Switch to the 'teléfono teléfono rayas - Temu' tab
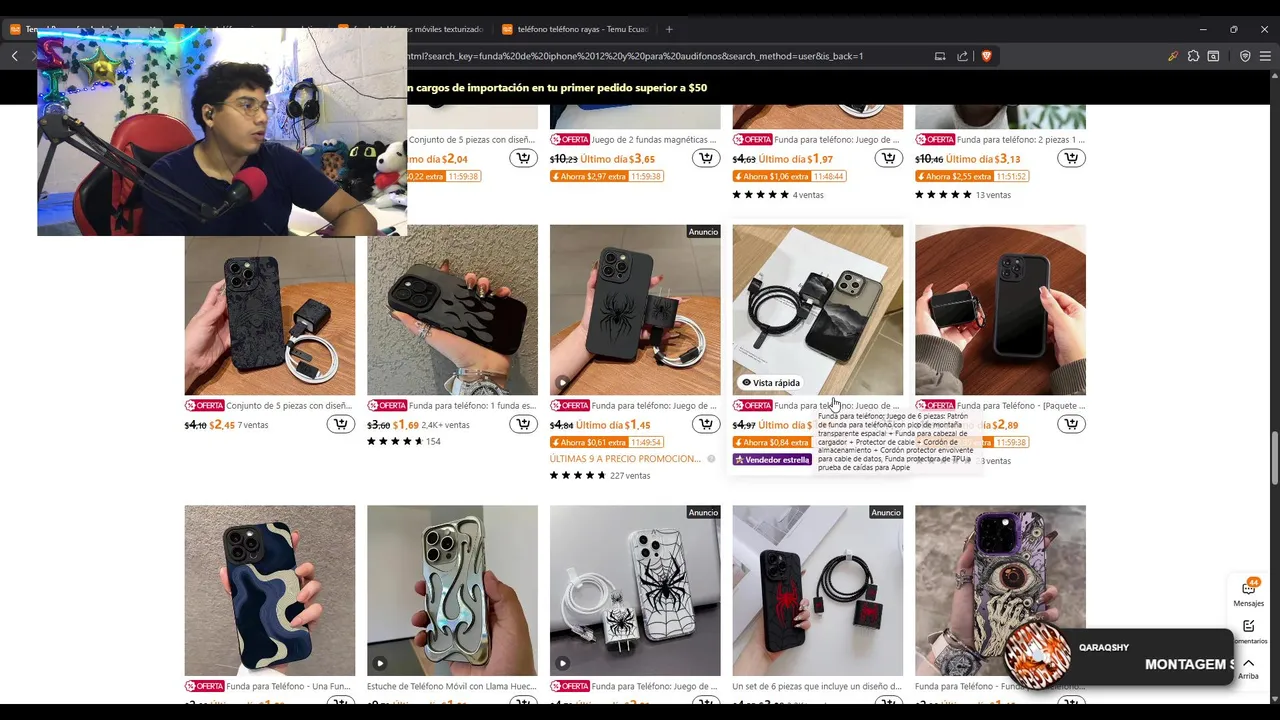The width and height of the screenshot is (1280, 720). [x=576, y=29]
